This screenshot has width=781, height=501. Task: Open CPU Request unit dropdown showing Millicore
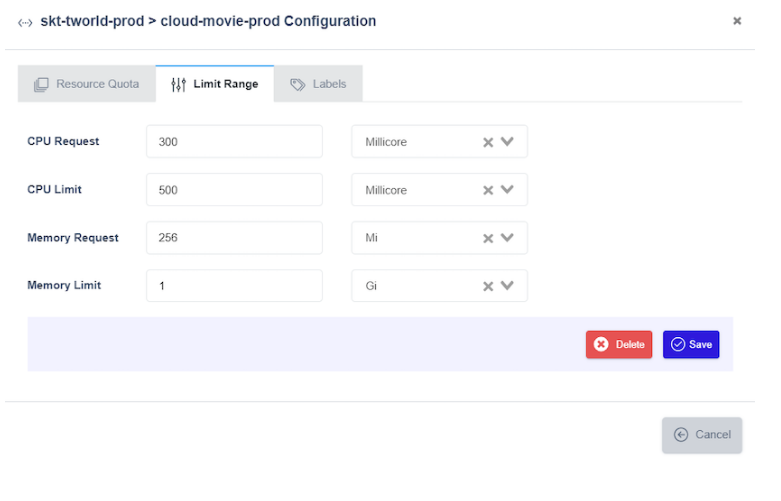point(439,141)
